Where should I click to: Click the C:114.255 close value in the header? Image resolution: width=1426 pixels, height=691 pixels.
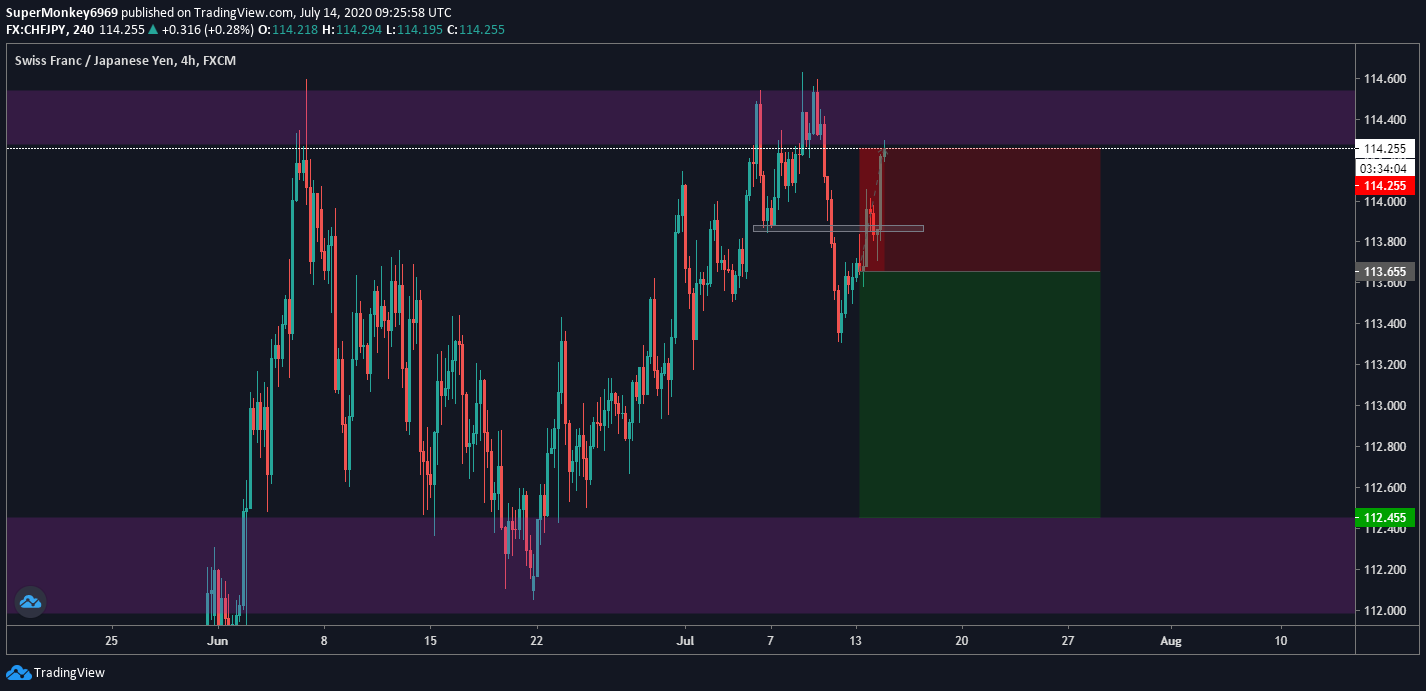pyautogui.click(x=475, y=29)
